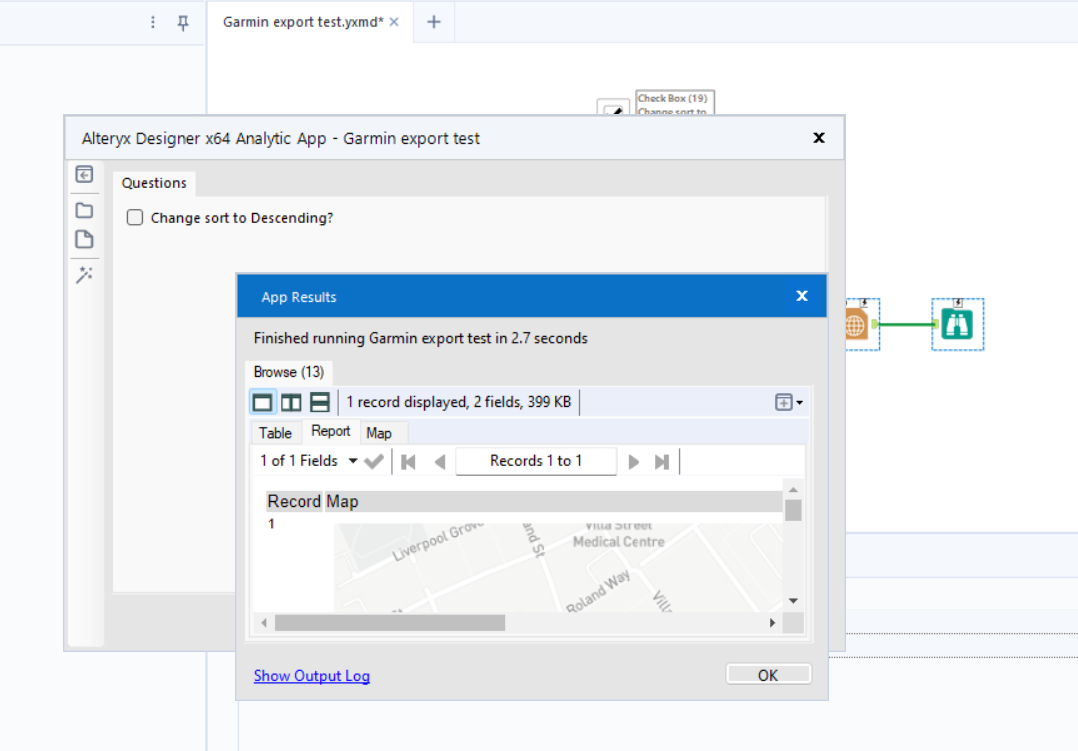Viewport: 1078px width, 751px height.
Task: Click the folder icon in the app sidebar
Action: (85, 210)
